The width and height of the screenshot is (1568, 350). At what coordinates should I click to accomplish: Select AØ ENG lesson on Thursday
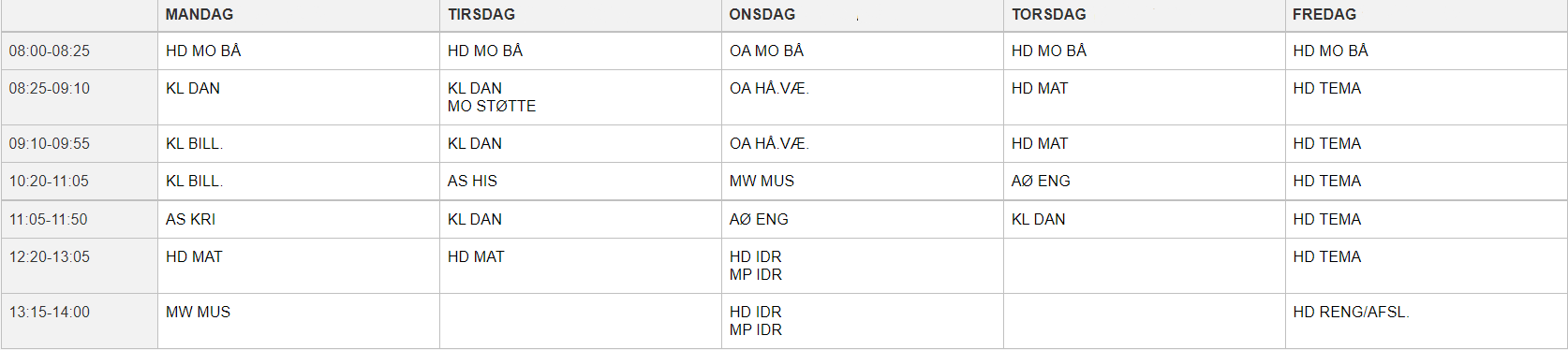(x=1041, y=182)
